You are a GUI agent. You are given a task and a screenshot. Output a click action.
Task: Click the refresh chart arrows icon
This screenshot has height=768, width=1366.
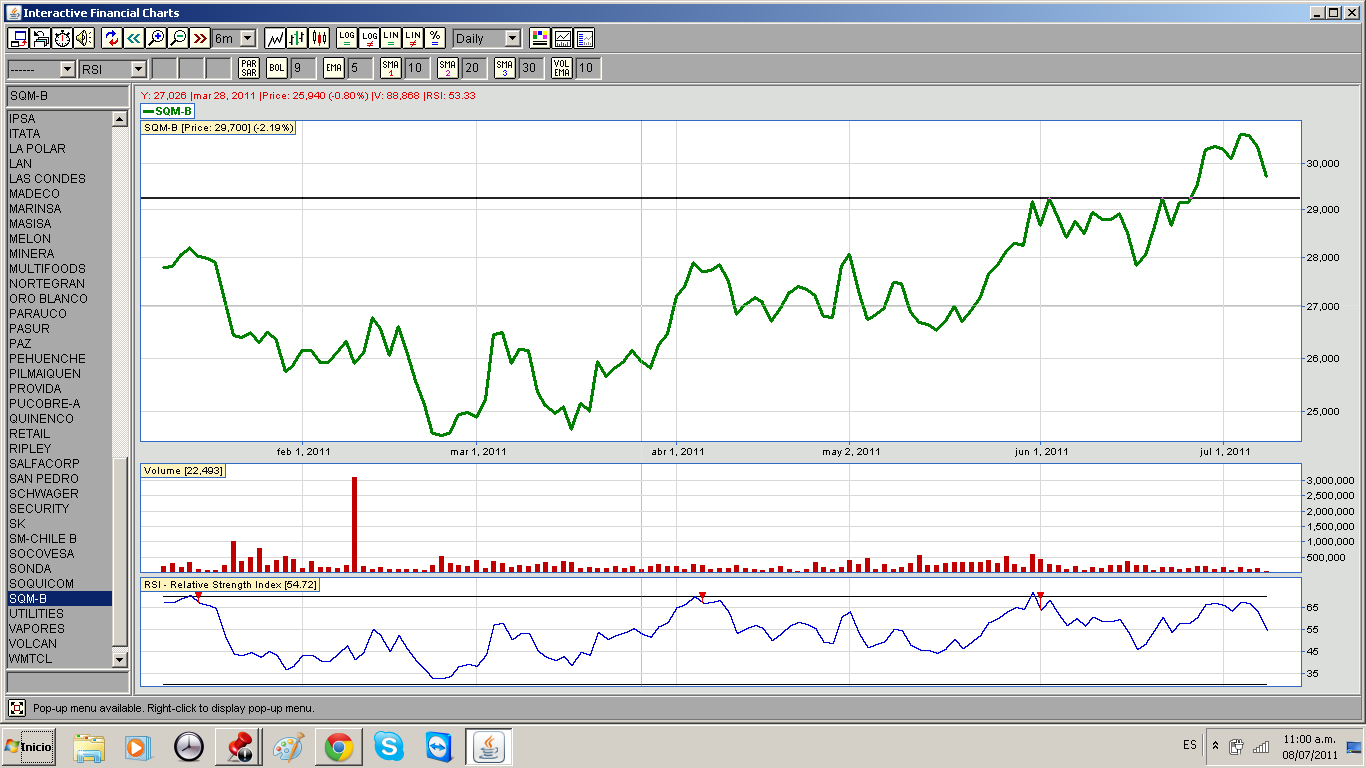pos(111,38)
